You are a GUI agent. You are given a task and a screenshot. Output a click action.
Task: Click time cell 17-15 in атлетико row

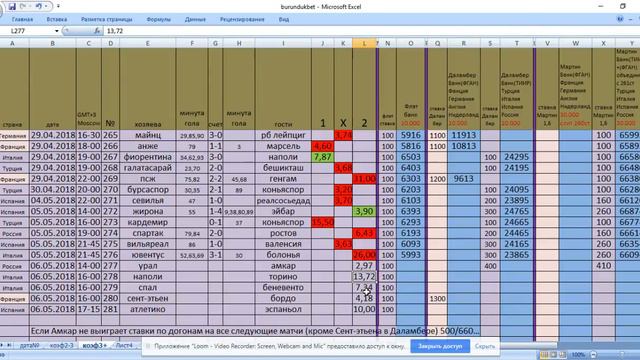(89, 309)
